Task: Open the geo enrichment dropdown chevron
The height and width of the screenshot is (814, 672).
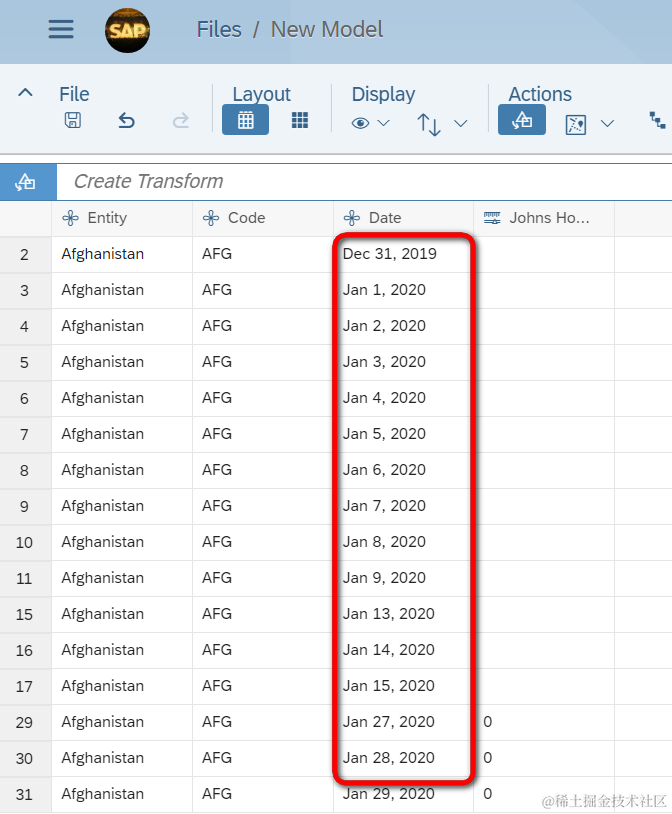Action: (607, 124)
